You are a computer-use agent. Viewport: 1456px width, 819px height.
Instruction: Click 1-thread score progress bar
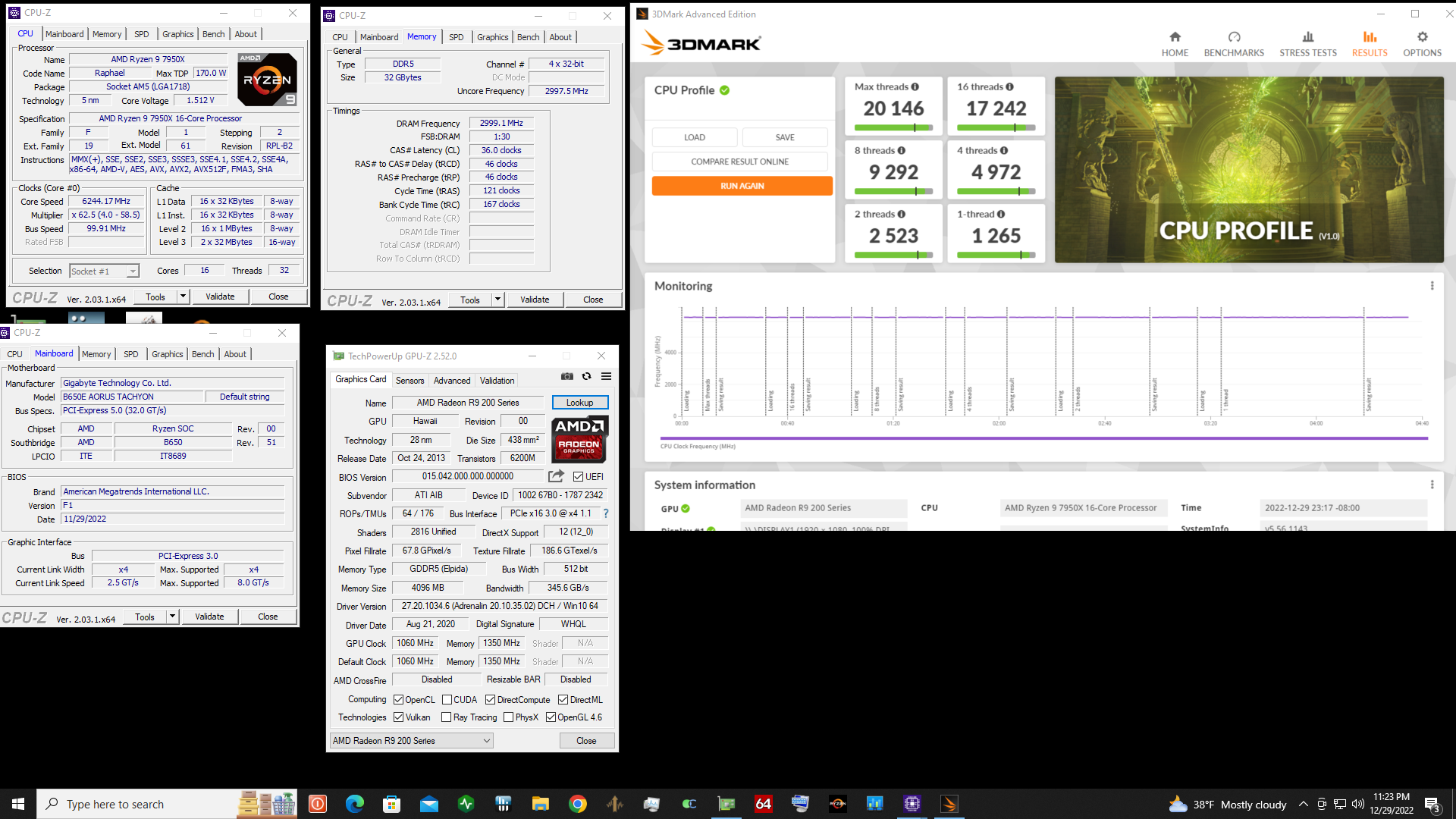pos(996,255)
